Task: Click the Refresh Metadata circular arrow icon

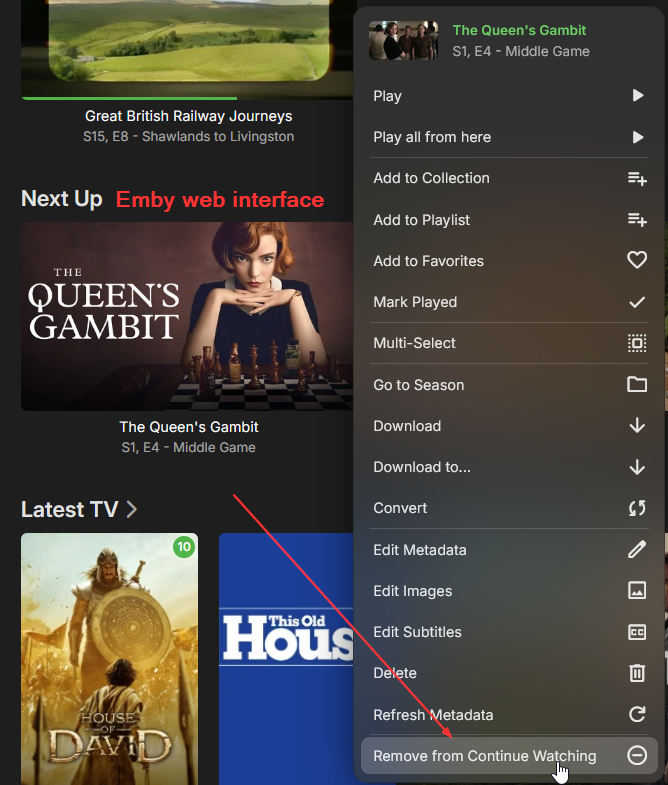Action: pyautogui.click(x=637, y=714)
